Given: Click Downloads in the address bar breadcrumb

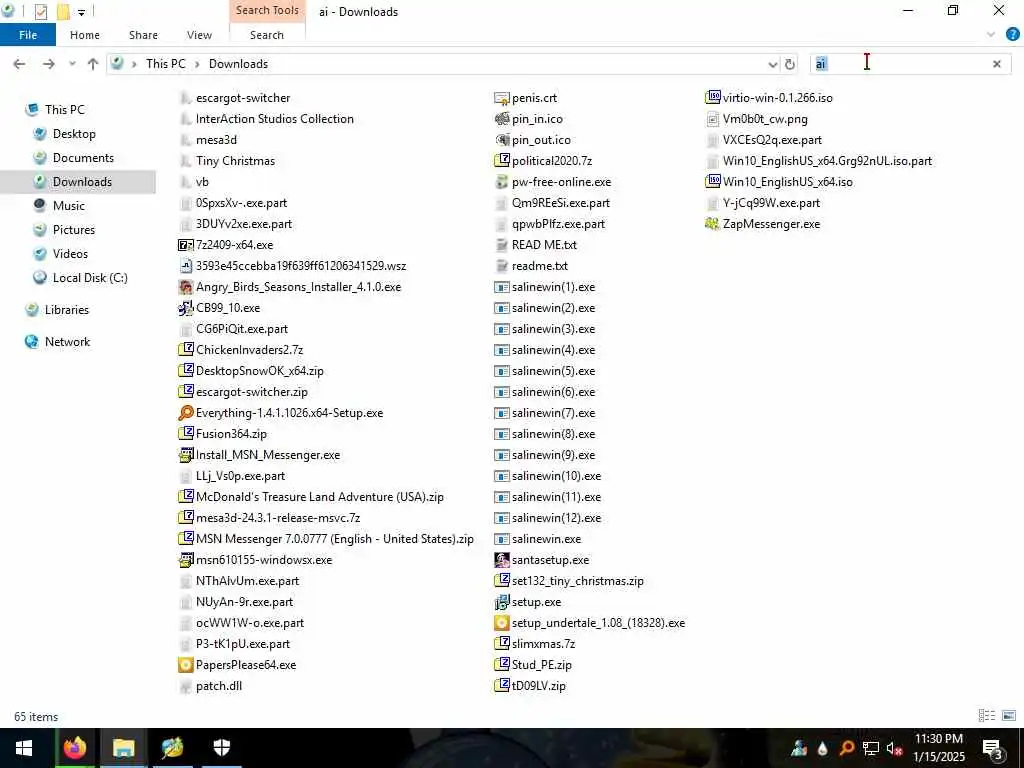Looking at the screenshot, I should click(x=238, y=64).
